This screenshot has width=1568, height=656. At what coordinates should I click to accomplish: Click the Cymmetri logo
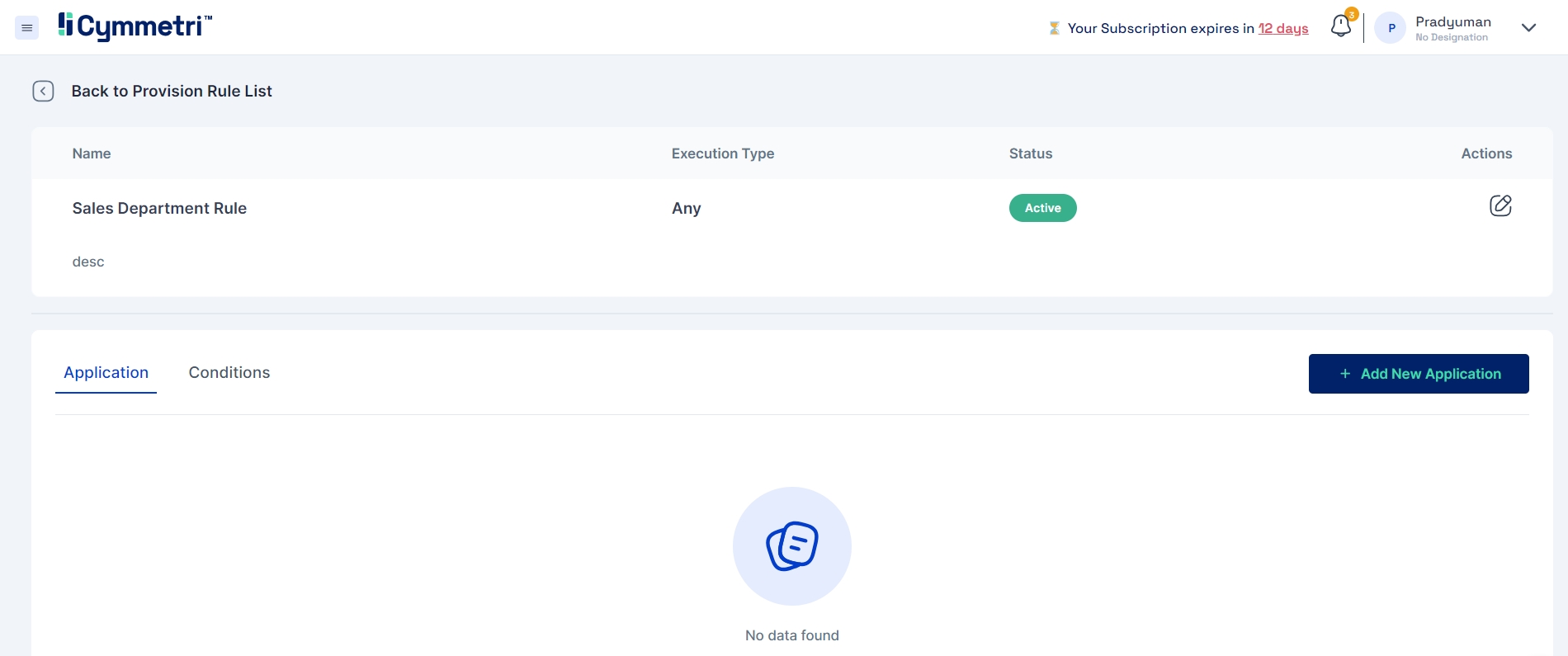coord(135,26)
